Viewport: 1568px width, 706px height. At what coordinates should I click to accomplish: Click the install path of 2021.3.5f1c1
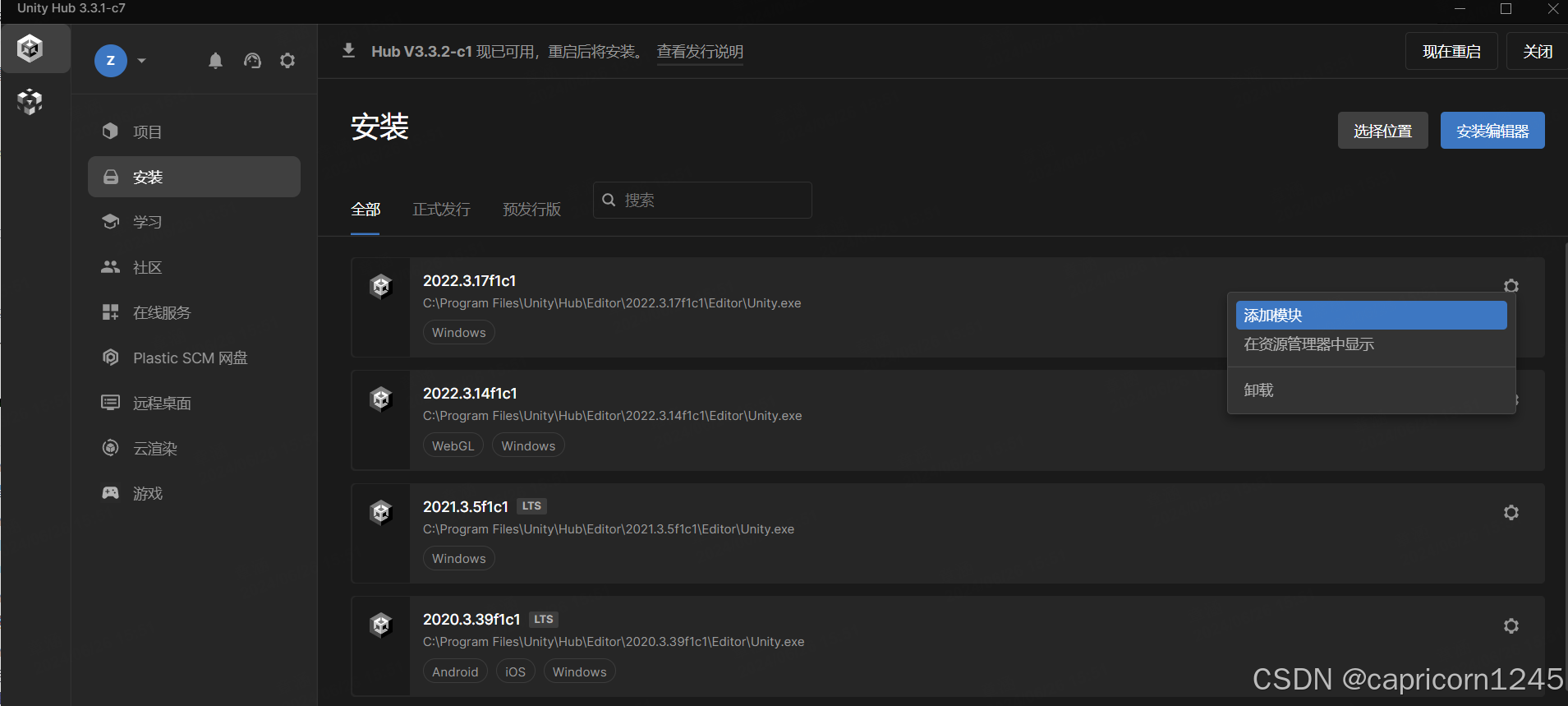(609, 529)
